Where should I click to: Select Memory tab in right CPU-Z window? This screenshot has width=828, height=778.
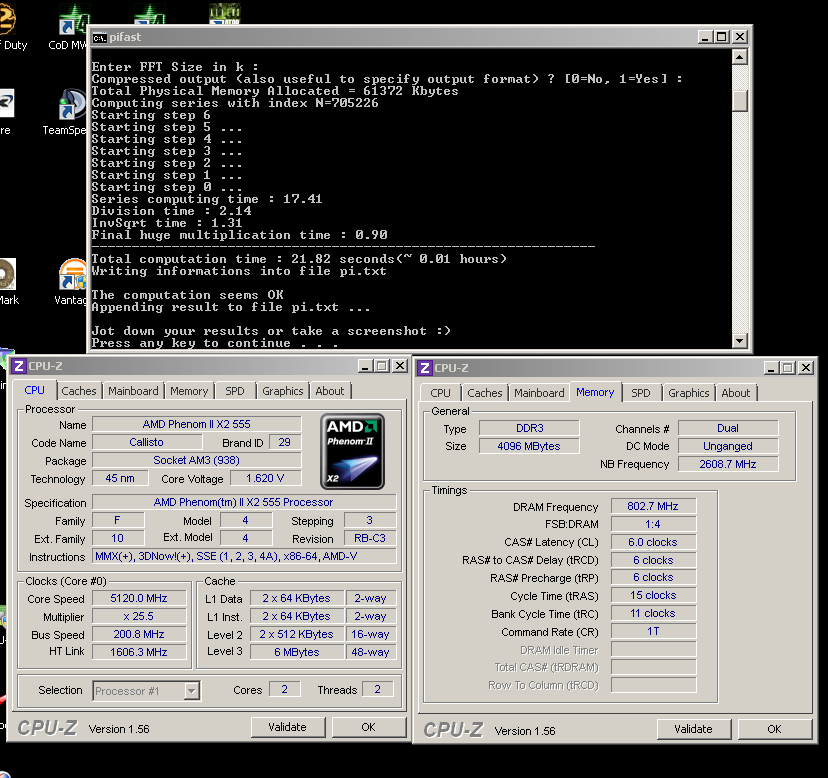[x=595, y=392]
